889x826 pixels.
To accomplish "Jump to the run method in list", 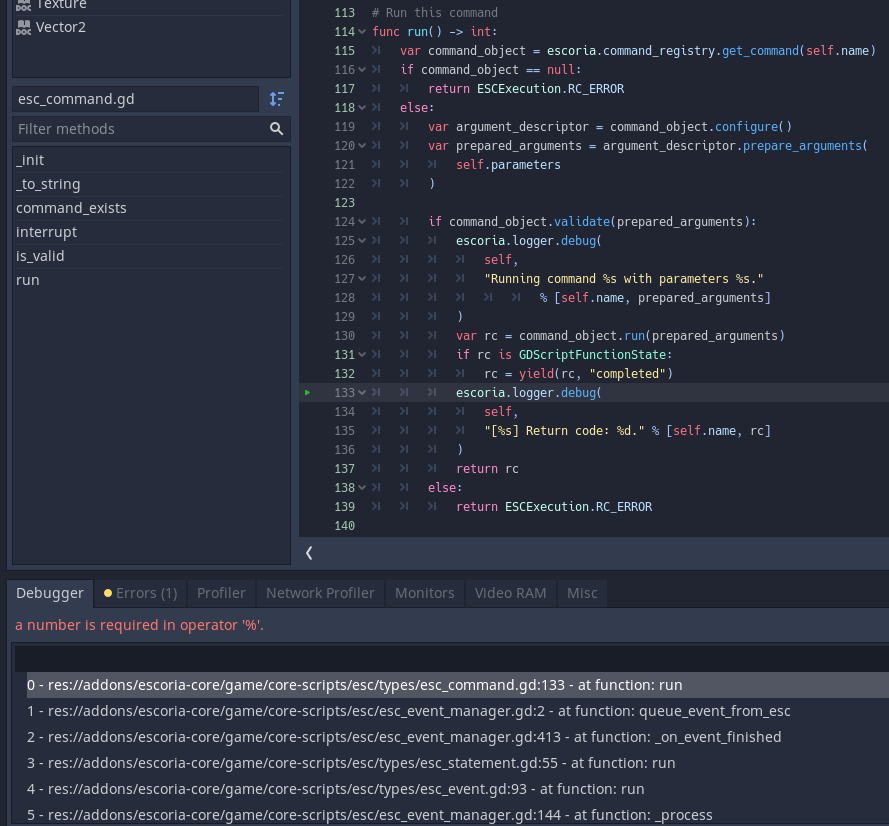I will click(x=150, y=280).
